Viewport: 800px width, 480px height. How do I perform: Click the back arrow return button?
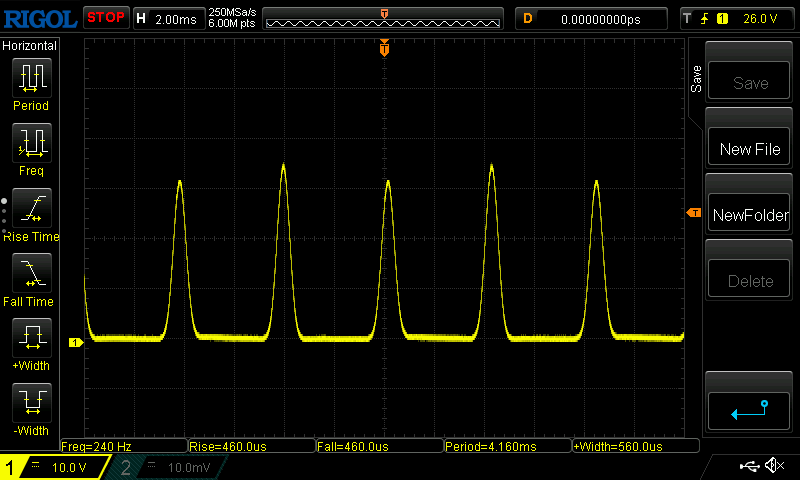coord(749,409)
